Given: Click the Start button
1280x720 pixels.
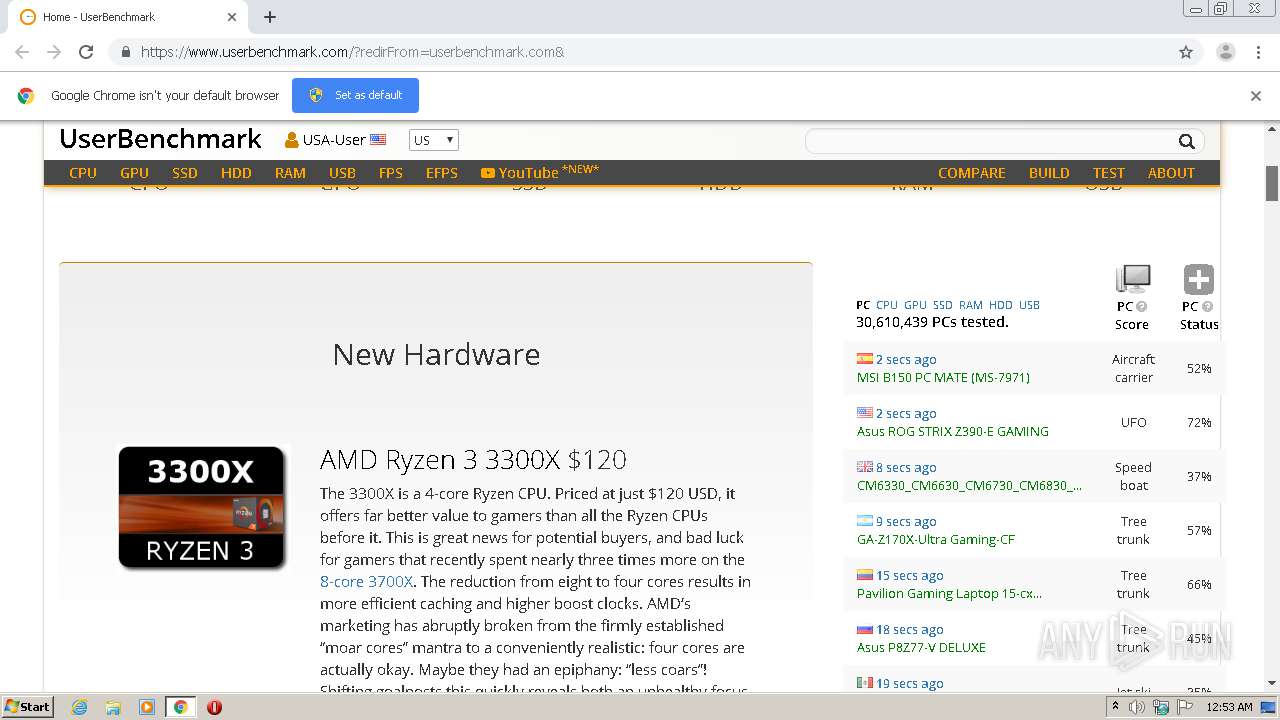Looking at the screenshot, I should (x=27, y=707).
